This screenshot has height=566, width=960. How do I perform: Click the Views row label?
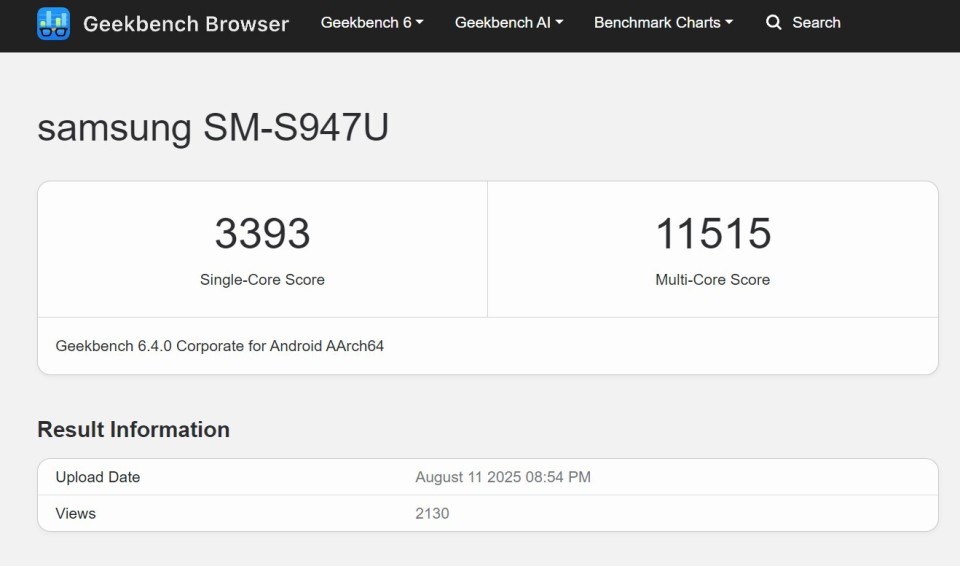75,513
